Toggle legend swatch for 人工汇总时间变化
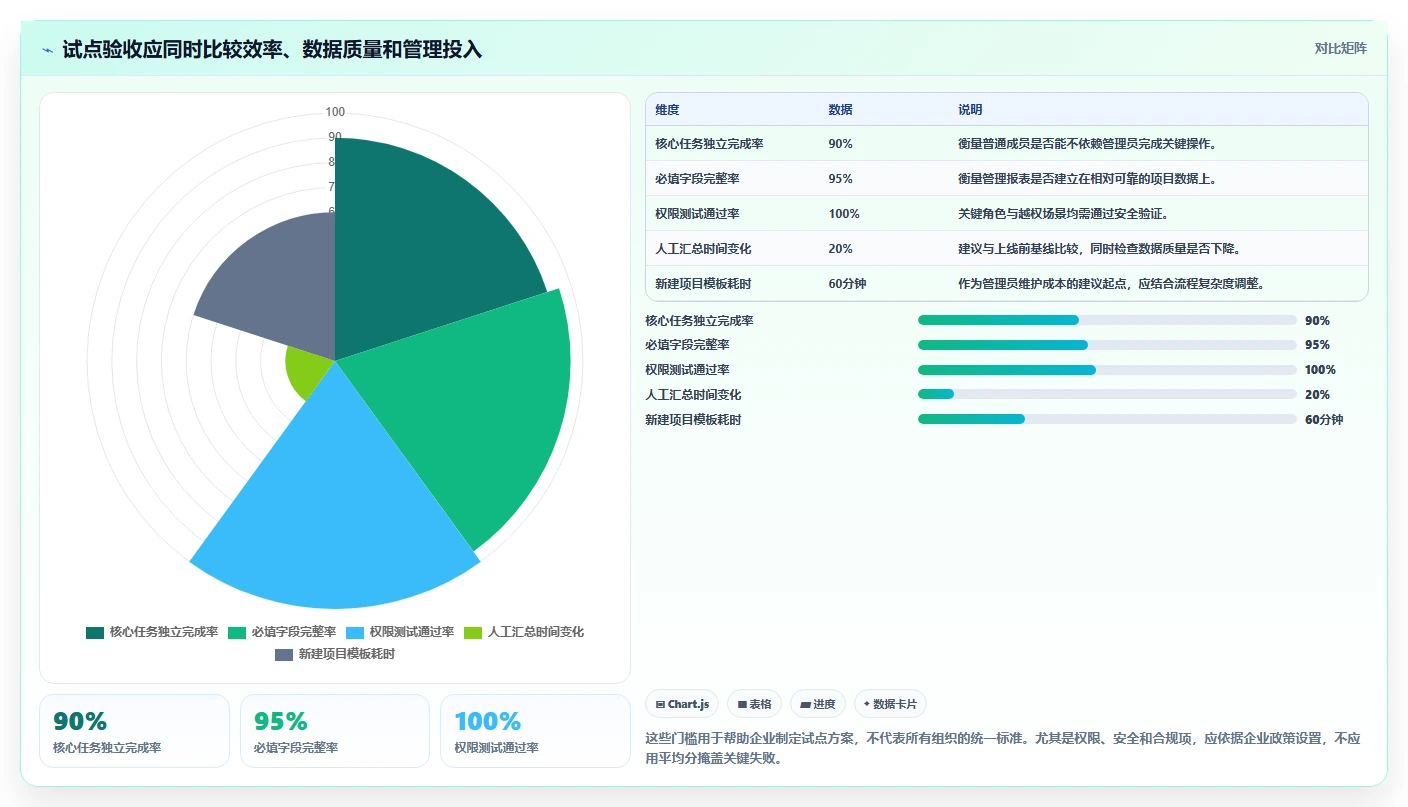The width and height of the screenshot is (1408, 807). pos(473,632)
